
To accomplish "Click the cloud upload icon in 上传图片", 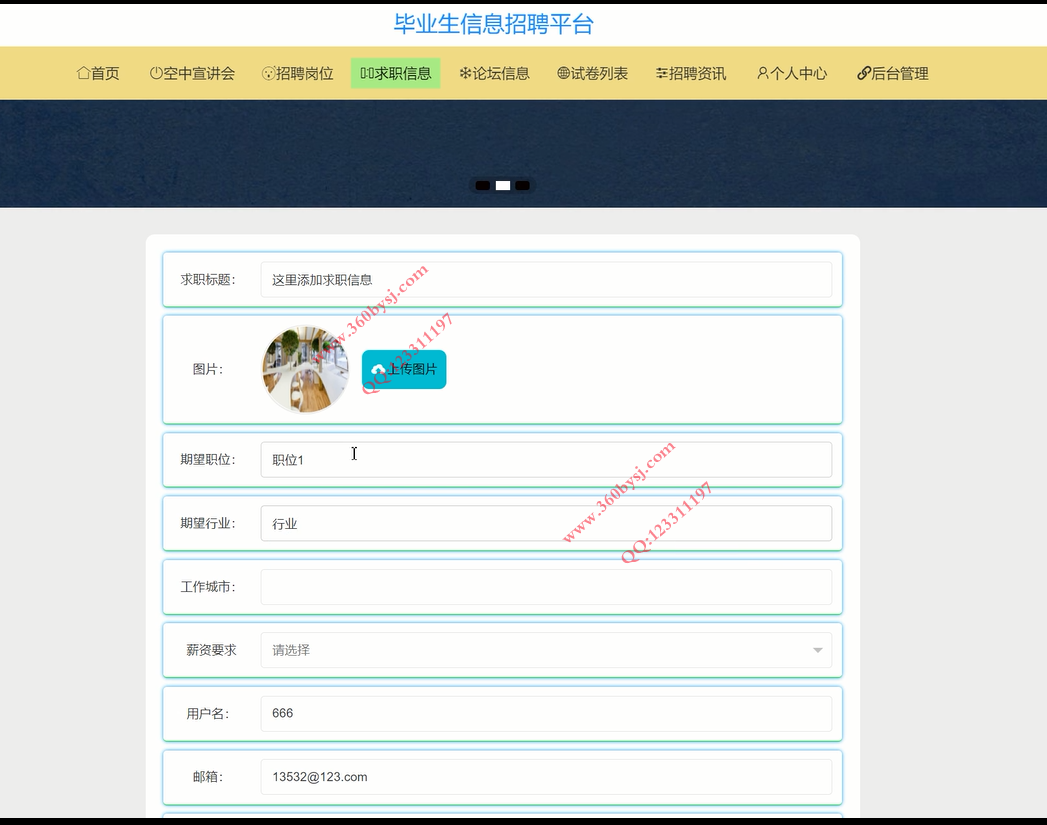I will pyautogui.click(x=378, y=369).
